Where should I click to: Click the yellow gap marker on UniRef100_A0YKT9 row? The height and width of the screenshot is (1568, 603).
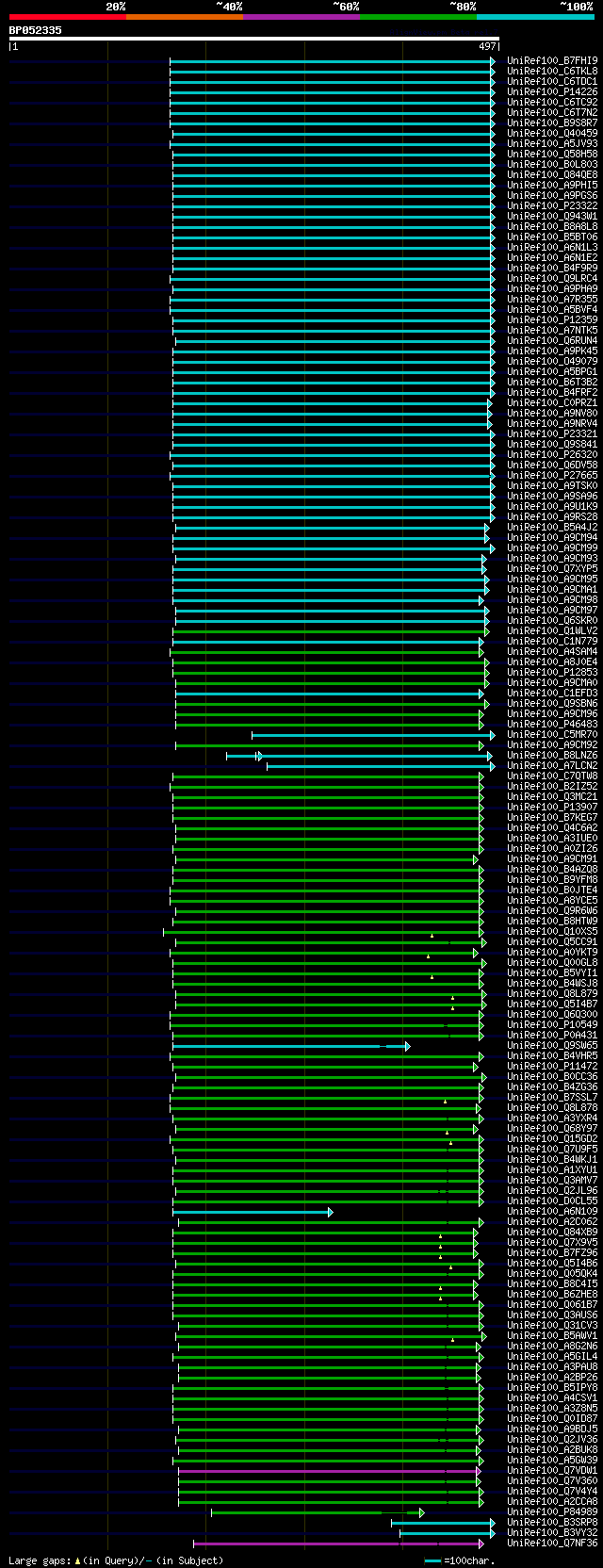click(x=428, y=956)
